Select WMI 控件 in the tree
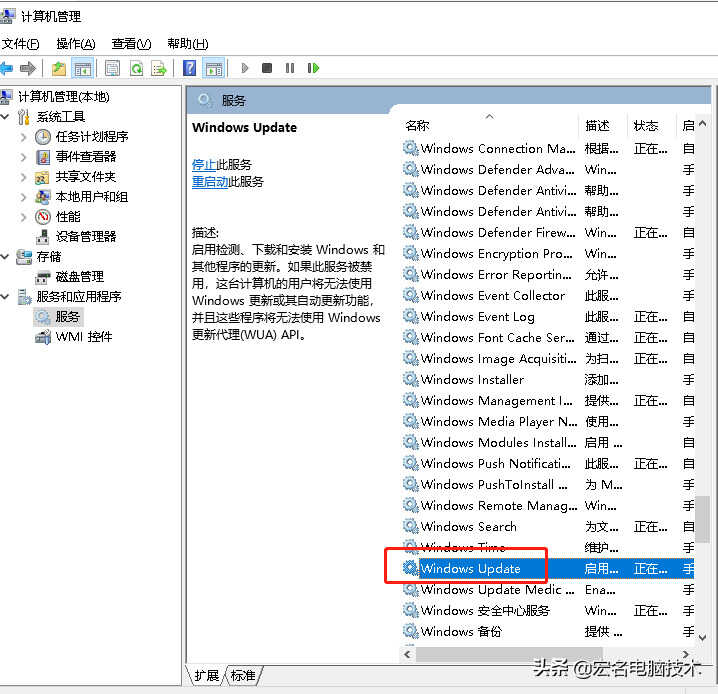Image resolution: width=718 pixels, height=694 pixels. coord(83,337)
